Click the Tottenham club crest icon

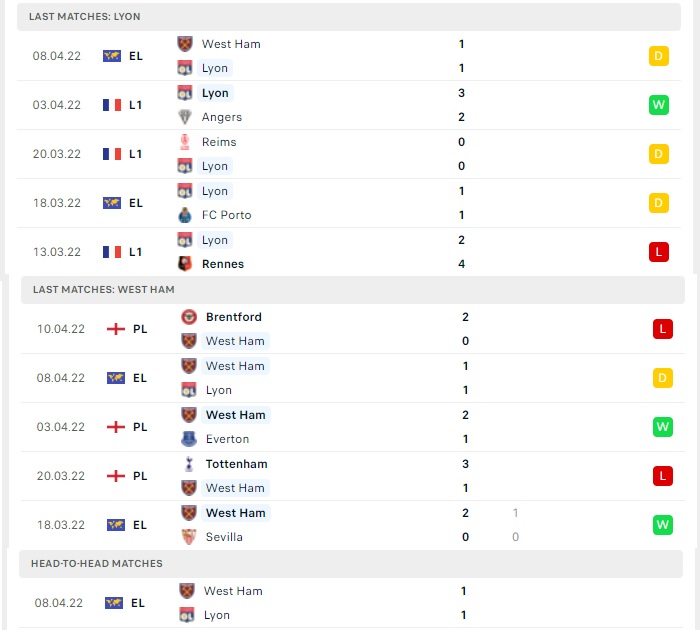tap(188, 464)
